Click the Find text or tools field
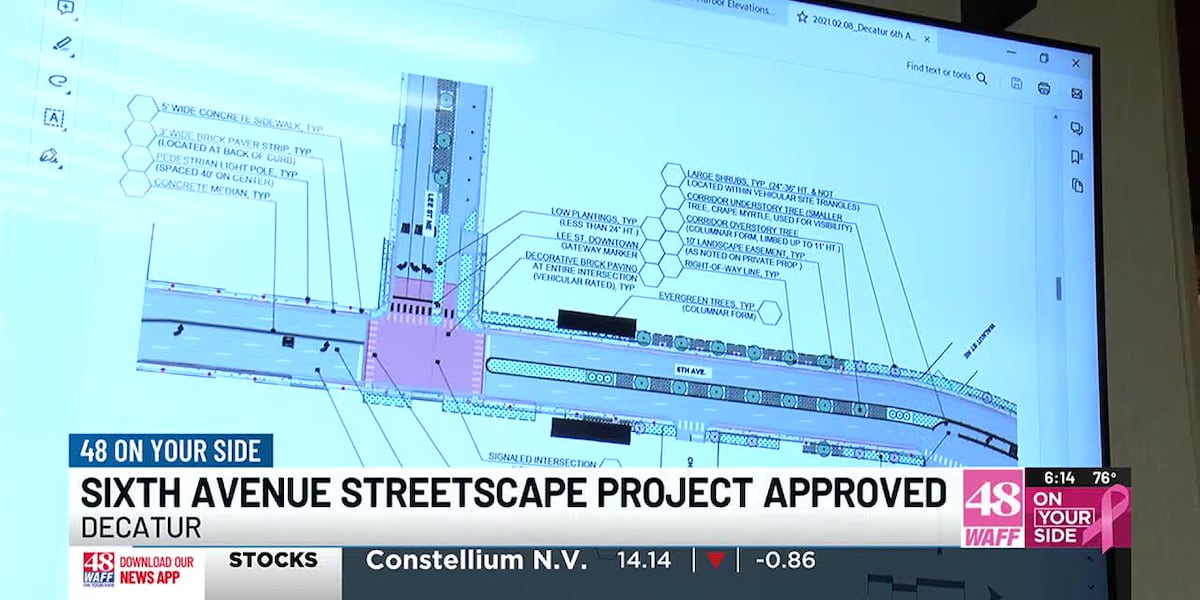1200x600 pixels. pyautogui.click(x=939, y=73)
